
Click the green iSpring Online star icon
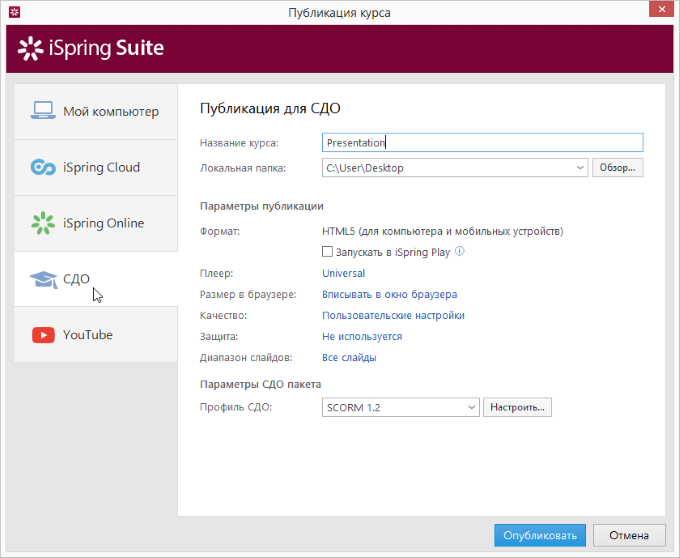coord(43,223)
